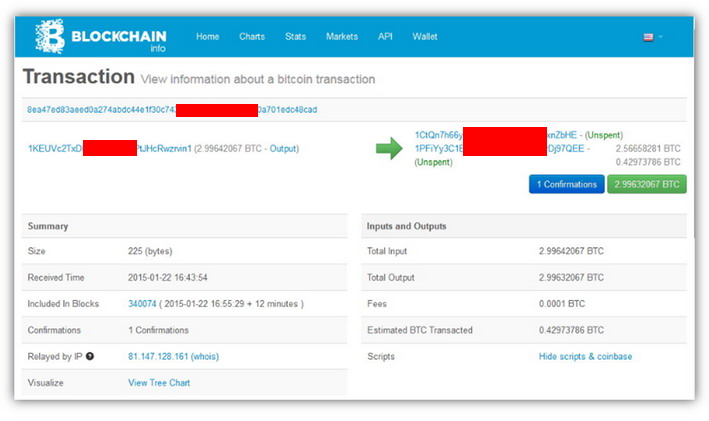Click the Blockchain.info logo
709x421 pixels.
(x=101, y=37)
